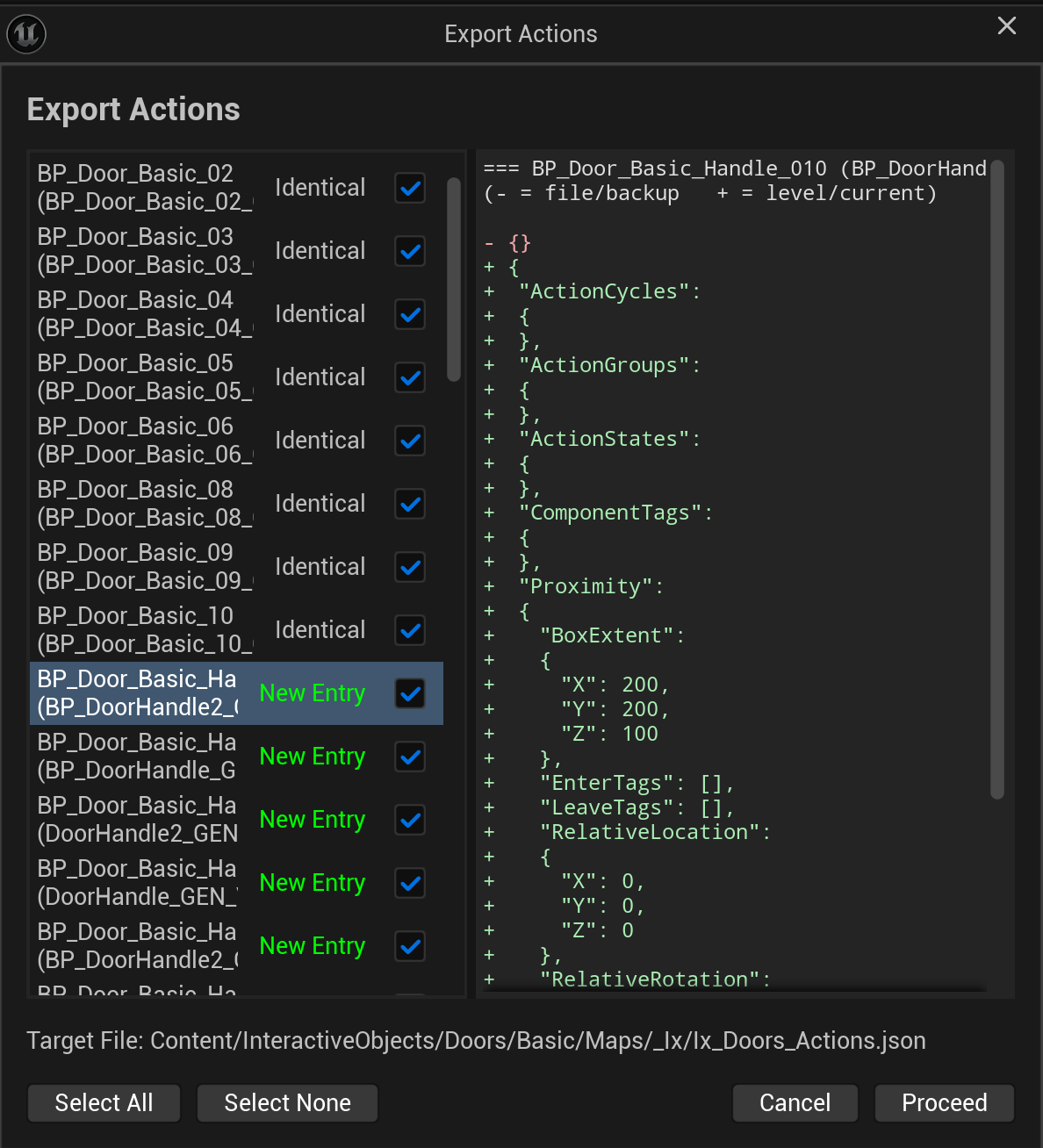Click the removed "- {}" diff line
This screenshot has height=1148, width=1043.
click(508, 243)
